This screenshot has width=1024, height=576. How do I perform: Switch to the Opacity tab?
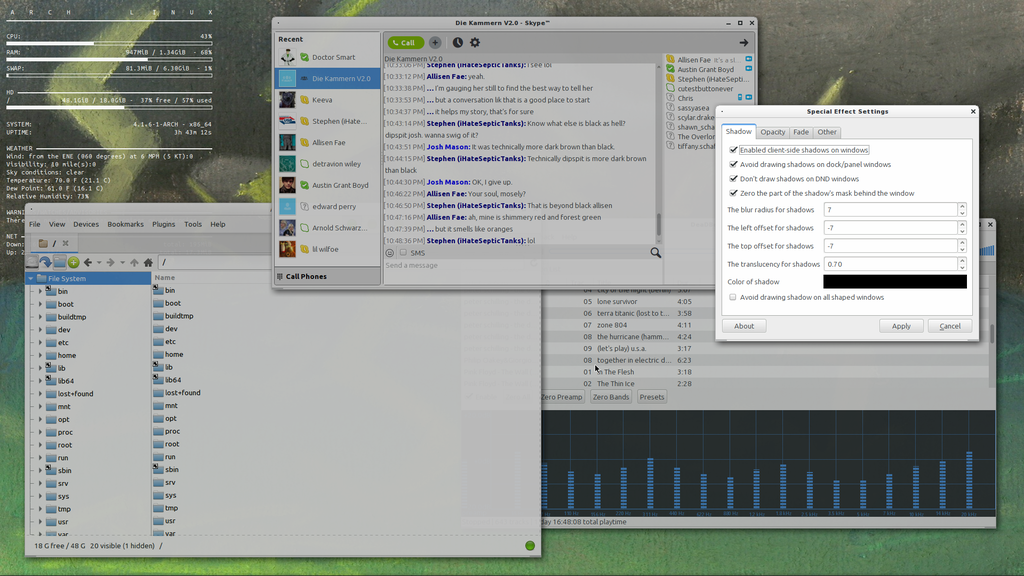[772, 132]
